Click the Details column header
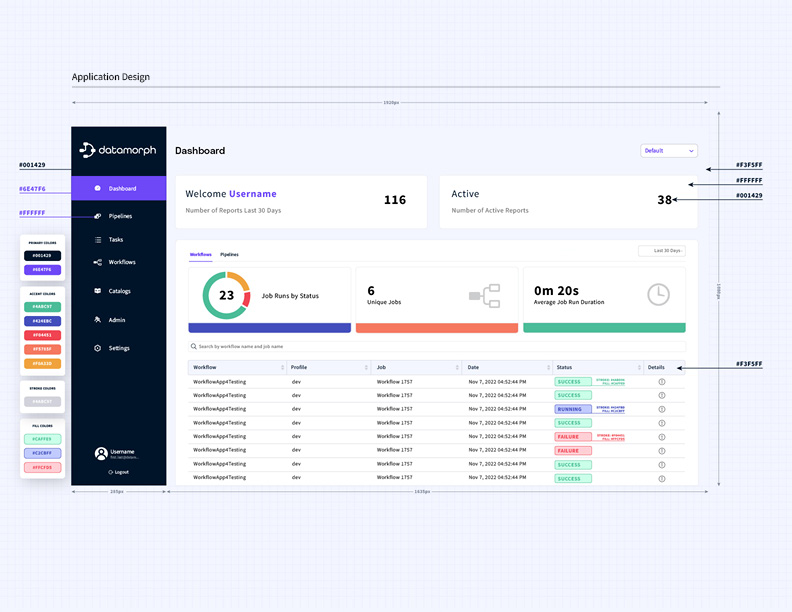792x612 pixels. point(656,367)
